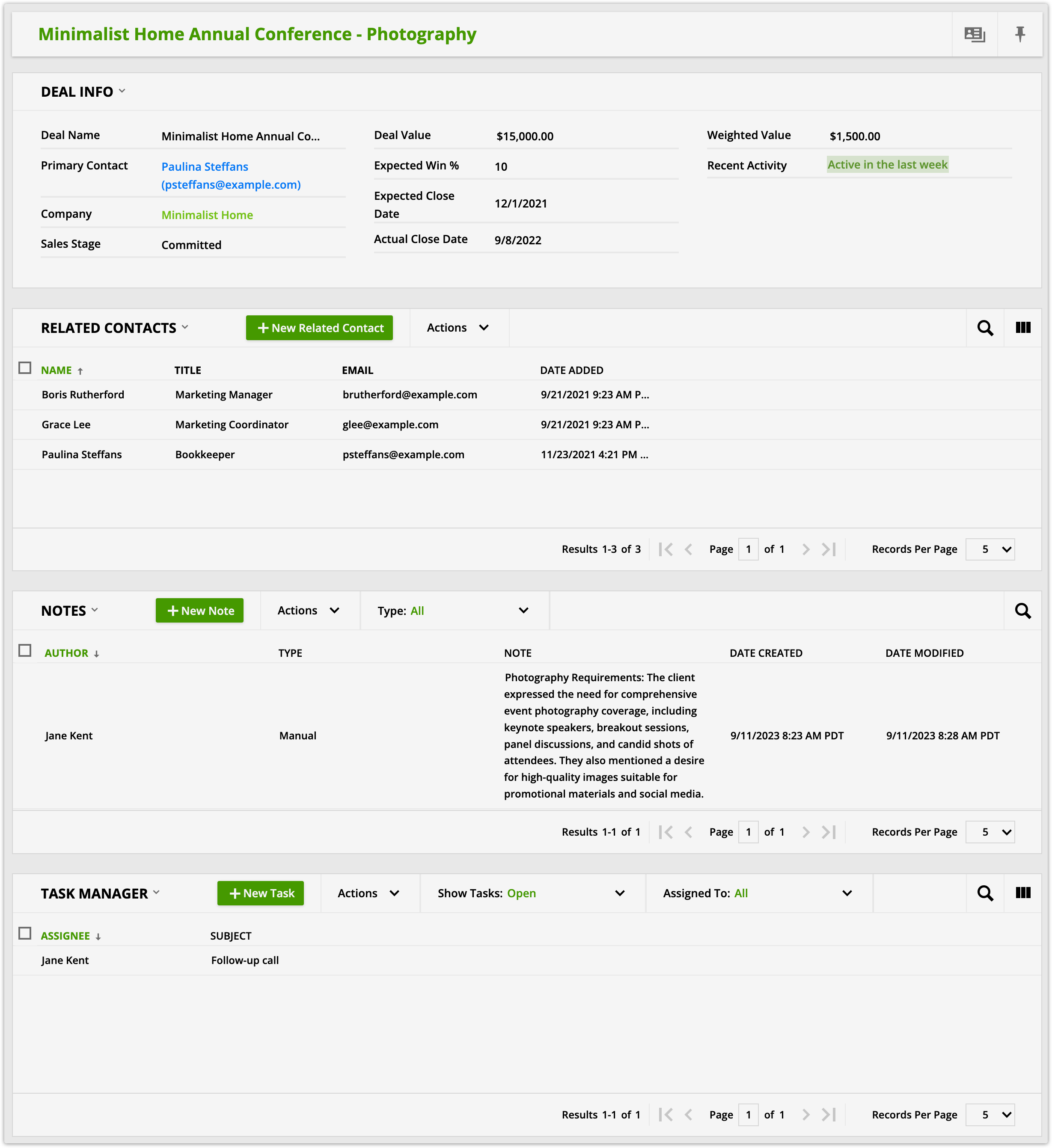Select all Related Contacts checkbox
Viewport: 1052px width, 1148px height.
(x=24, y=368)
